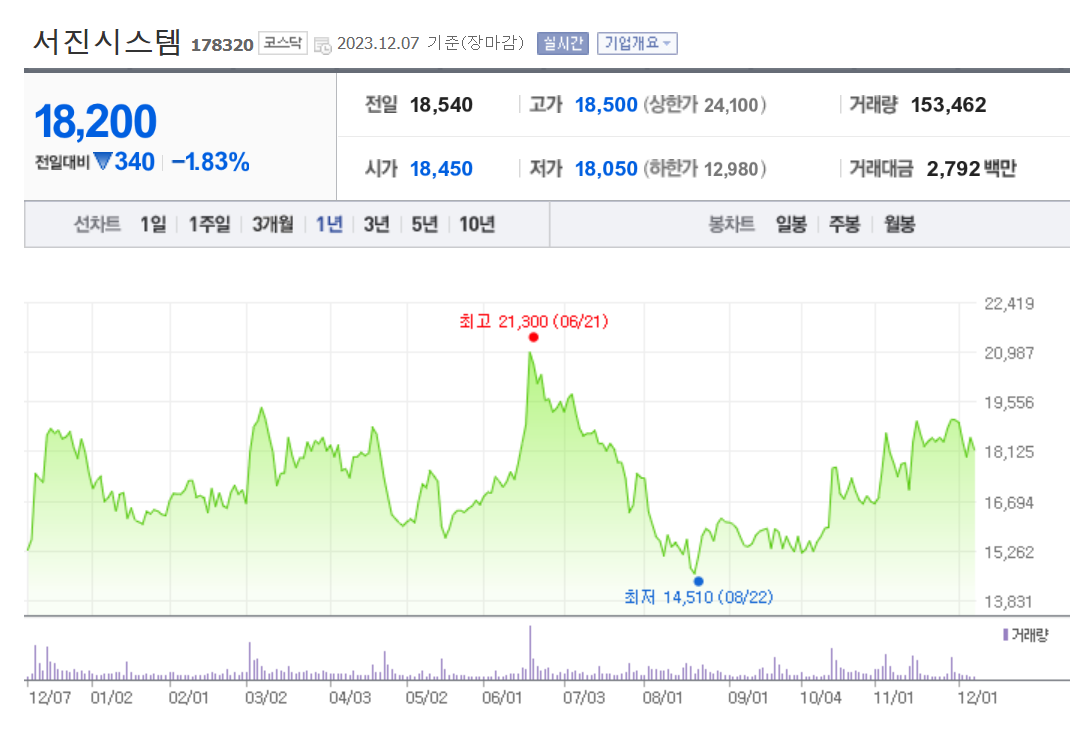Click the open price value 18,450
The width and height of the screenshot is (1070, 734).
click(441, 168)
